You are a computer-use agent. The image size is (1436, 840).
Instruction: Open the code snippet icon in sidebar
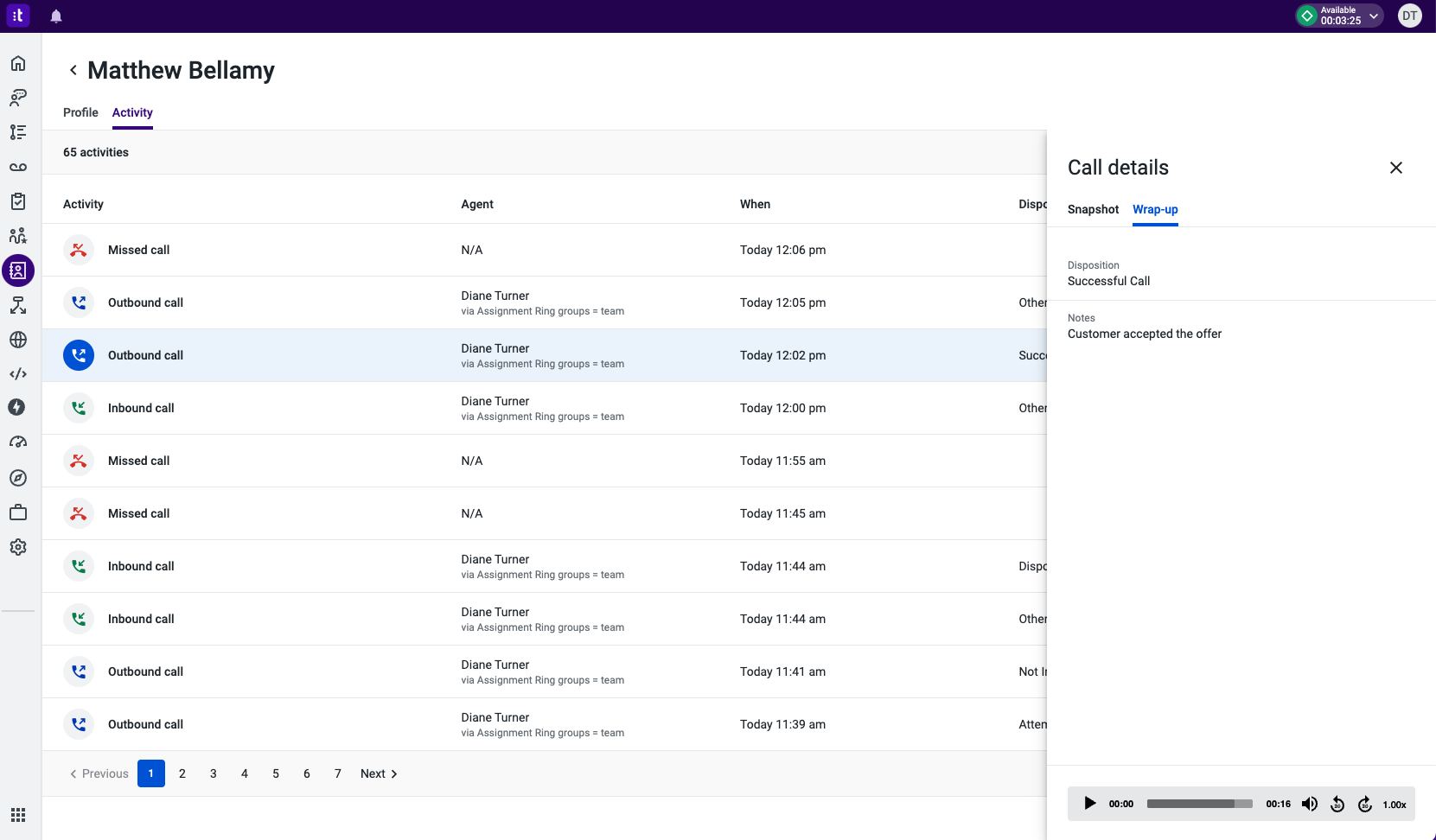(18, 374)
